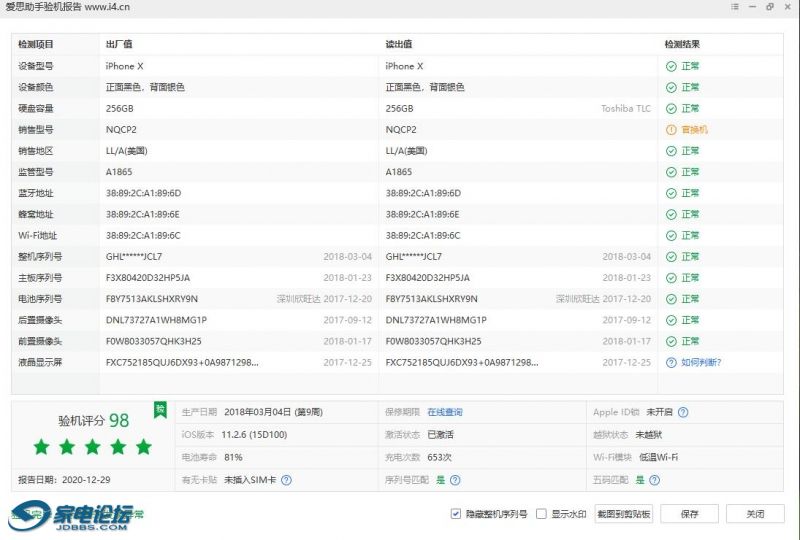Click the green check icon for 主板序列号 row

pyautogui.click(x=671, y=278)
